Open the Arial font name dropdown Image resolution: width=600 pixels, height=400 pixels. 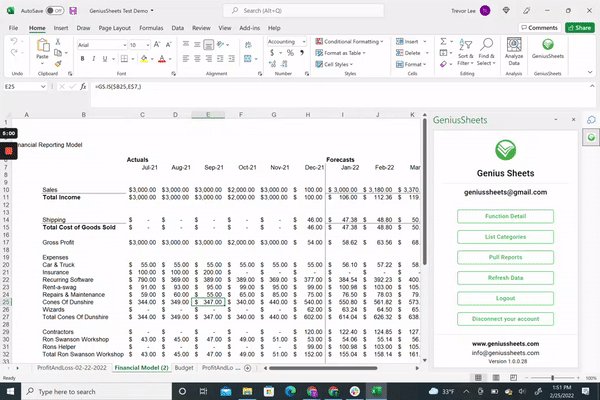pos(125,45)
